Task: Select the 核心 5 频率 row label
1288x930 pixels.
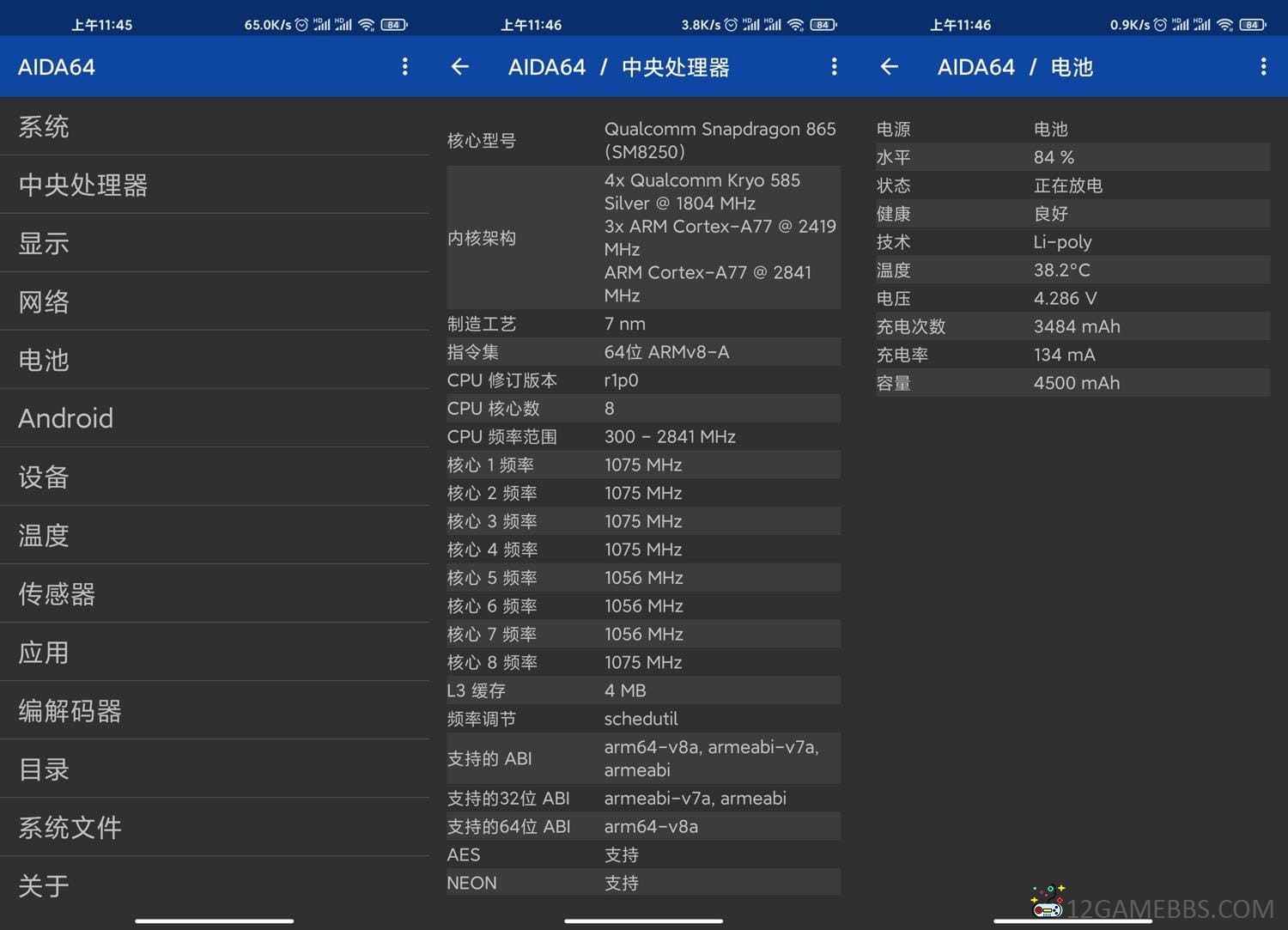Action: click(492, 578)
